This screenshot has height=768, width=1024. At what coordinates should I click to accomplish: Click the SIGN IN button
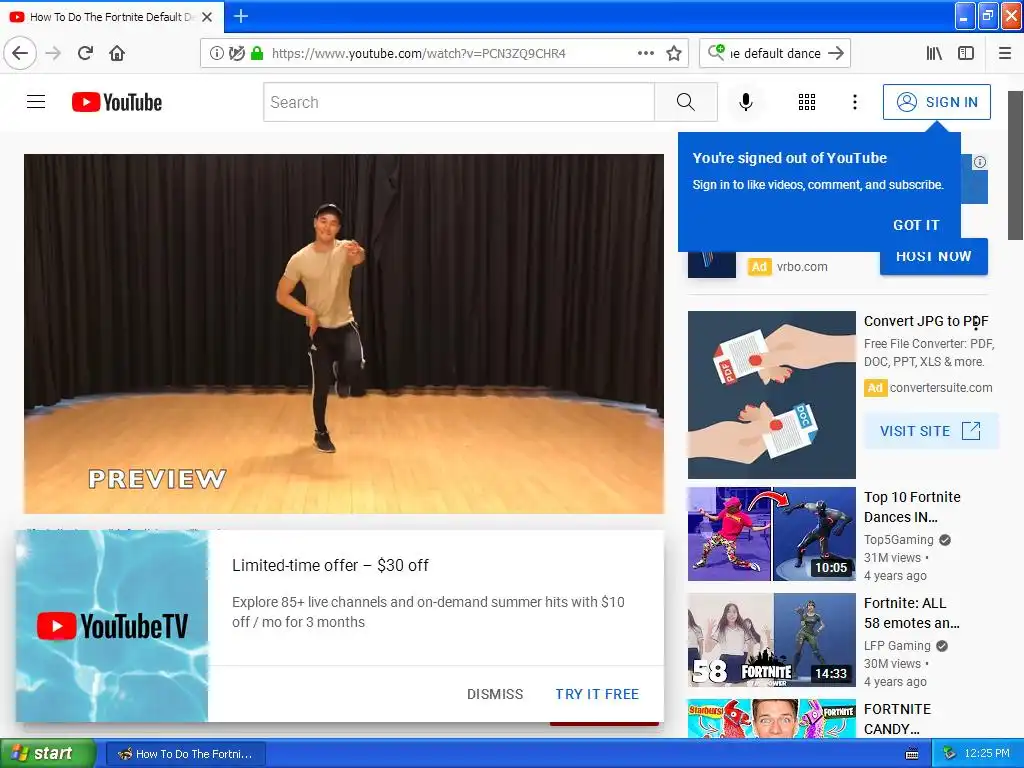click(936, 102)
